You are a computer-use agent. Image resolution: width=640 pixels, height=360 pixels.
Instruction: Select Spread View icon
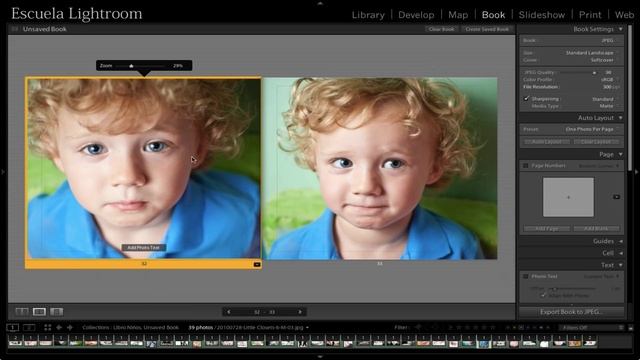pos(39,312)
